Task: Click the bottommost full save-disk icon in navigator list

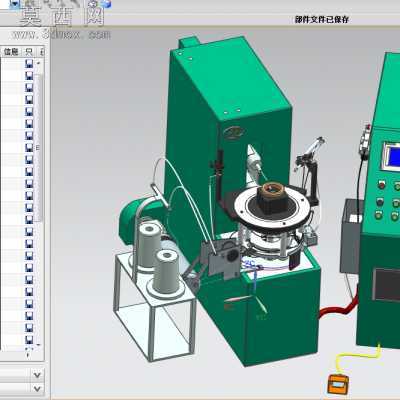Action: pos(29,340)
